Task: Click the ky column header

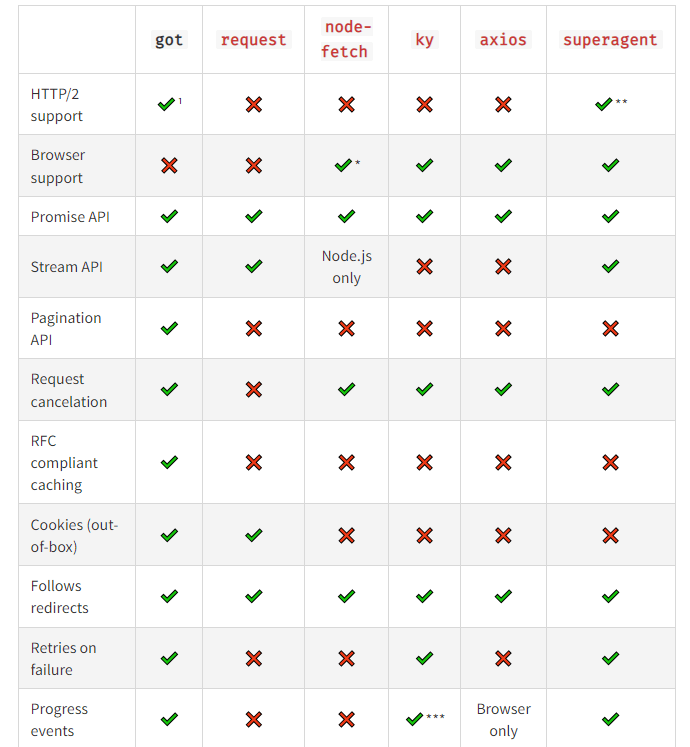Action: coord(424,40)
